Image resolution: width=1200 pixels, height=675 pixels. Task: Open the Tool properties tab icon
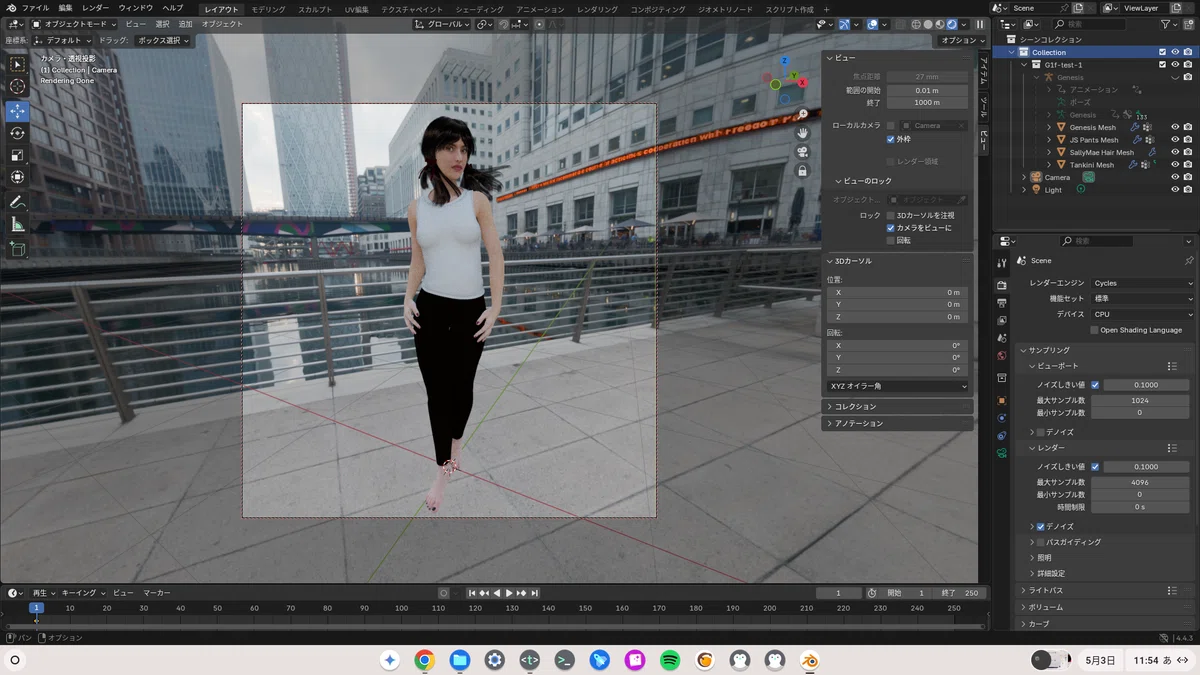(x=1002, y=262)
